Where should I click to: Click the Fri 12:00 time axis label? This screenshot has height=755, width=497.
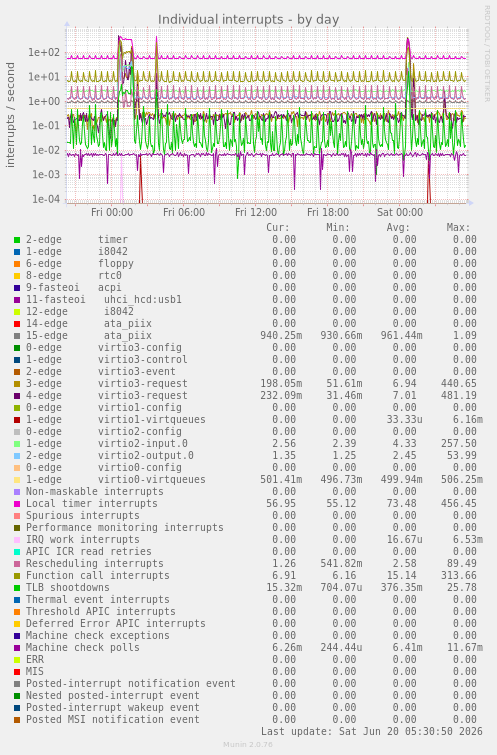pos(256,212)
